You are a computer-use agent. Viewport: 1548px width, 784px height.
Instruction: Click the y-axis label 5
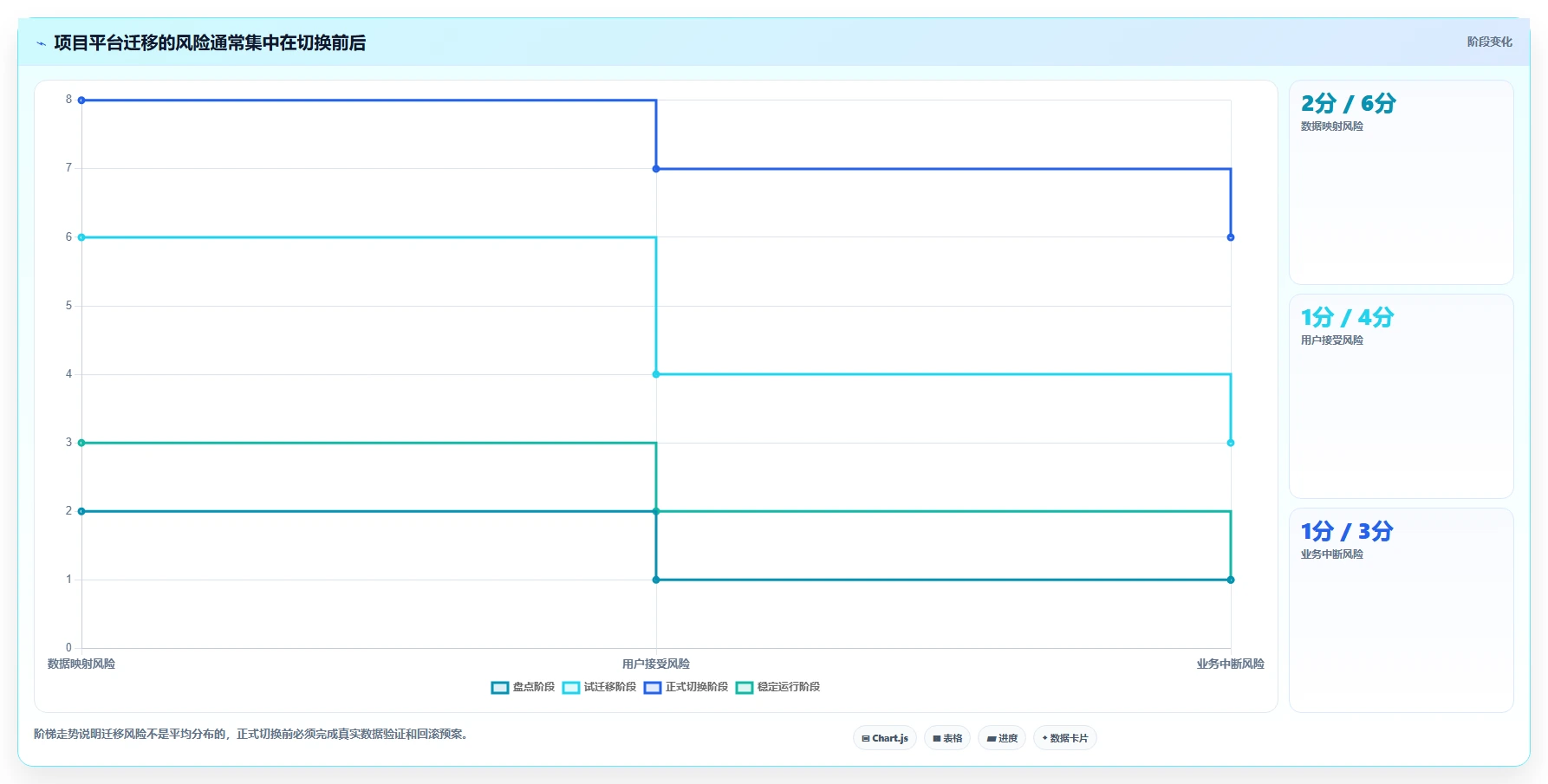(x=68, y=306)
